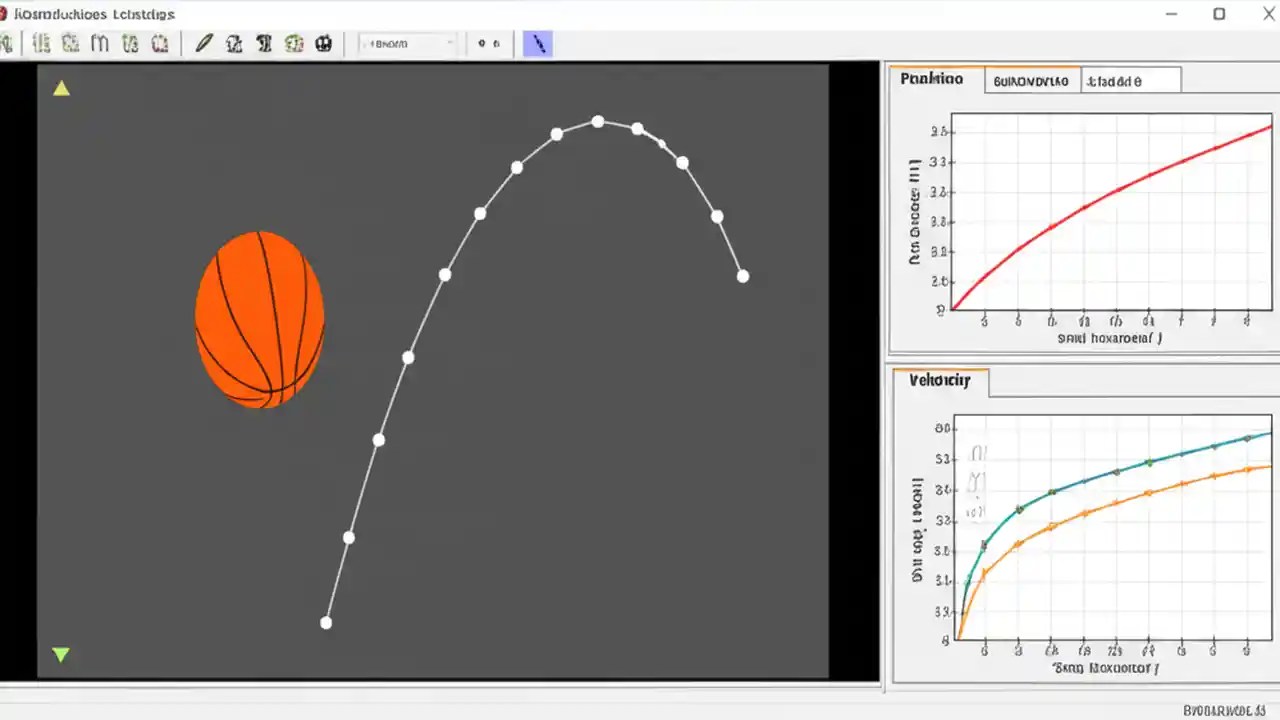Click the green downward triangle marker

(61, 655)
